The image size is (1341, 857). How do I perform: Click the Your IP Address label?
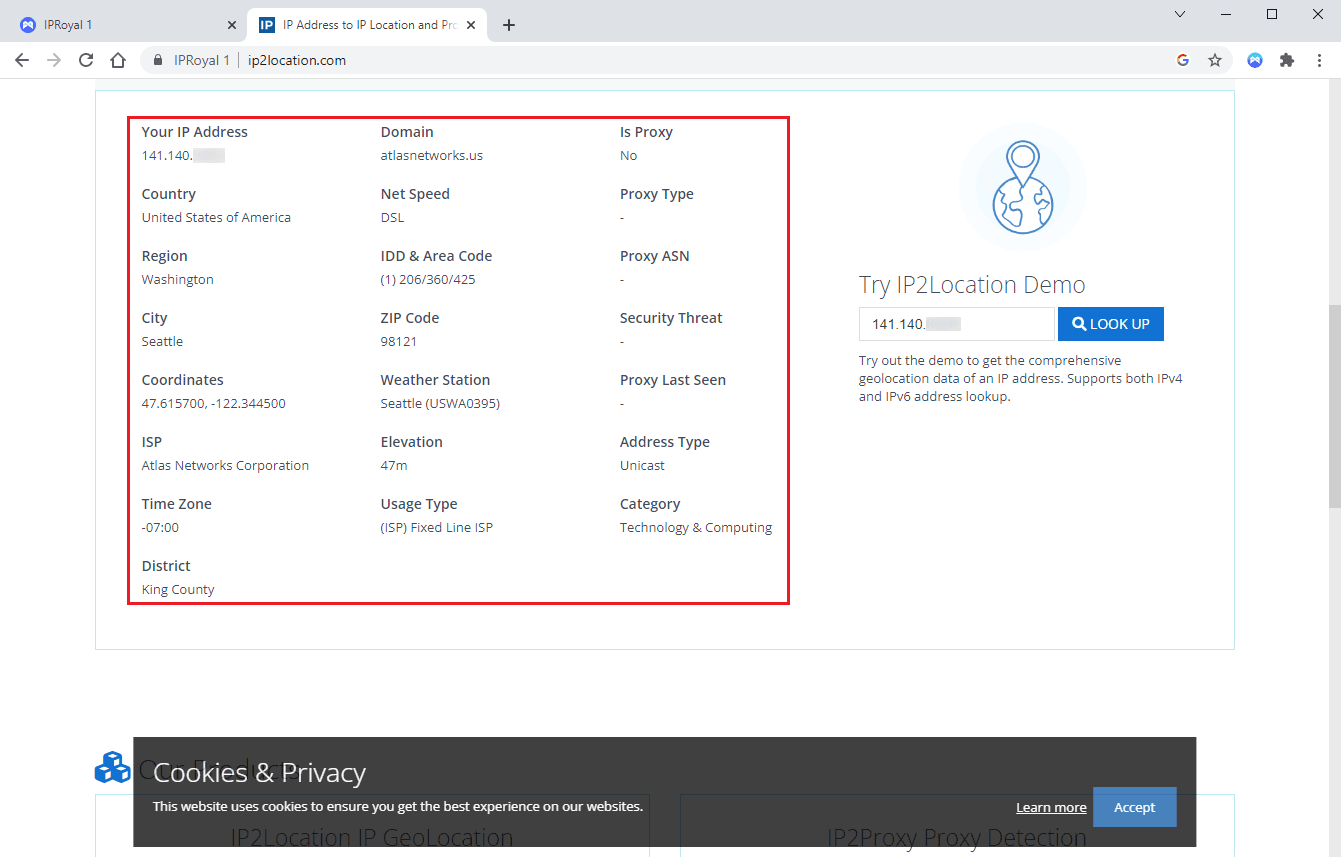[x=195, y=132]
